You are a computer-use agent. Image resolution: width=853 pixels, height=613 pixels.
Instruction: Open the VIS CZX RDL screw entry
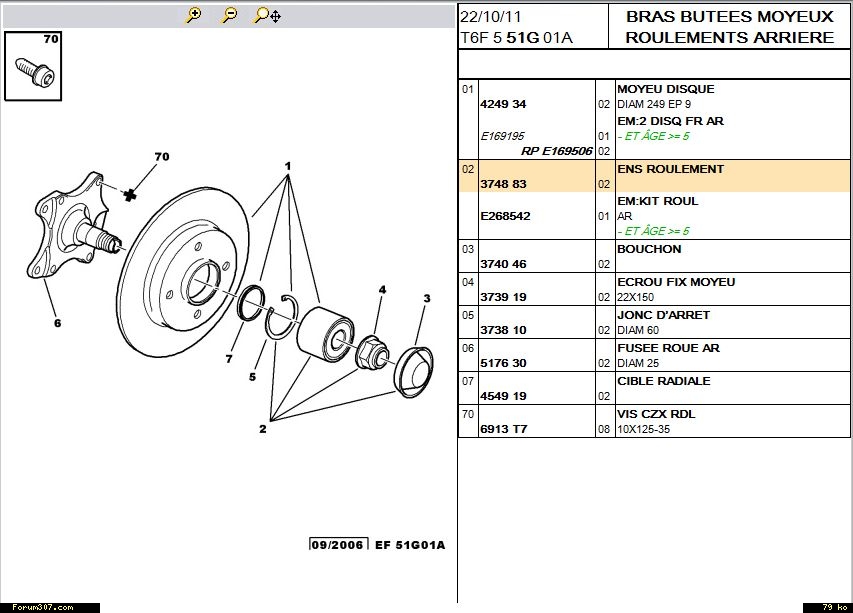(x=655, y=414)
